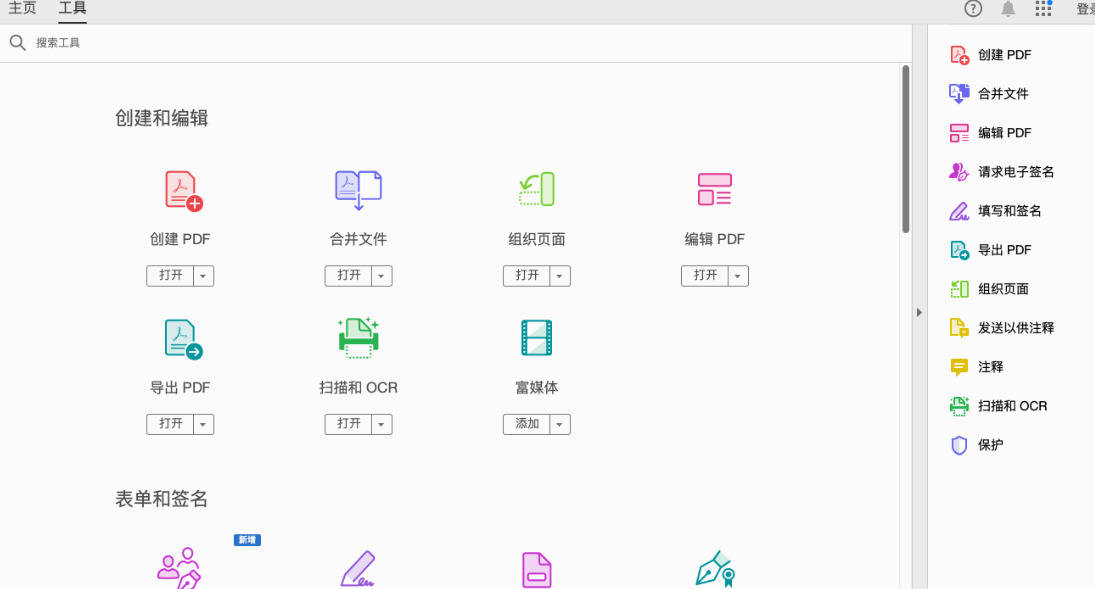Click the 组织页面 green page icon
The height and width of the screenshot is (589, 1095).
(x=537, y=189)
